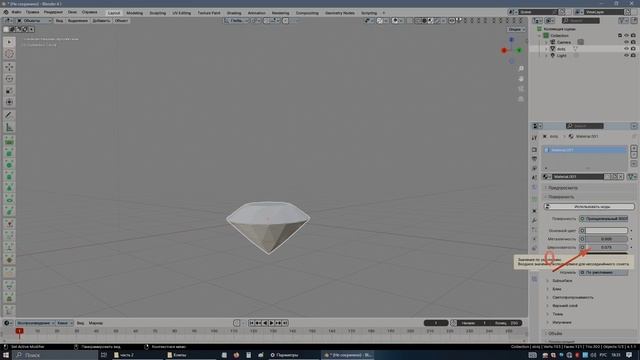Open the outliner filter dropdown

pos(623,20)
